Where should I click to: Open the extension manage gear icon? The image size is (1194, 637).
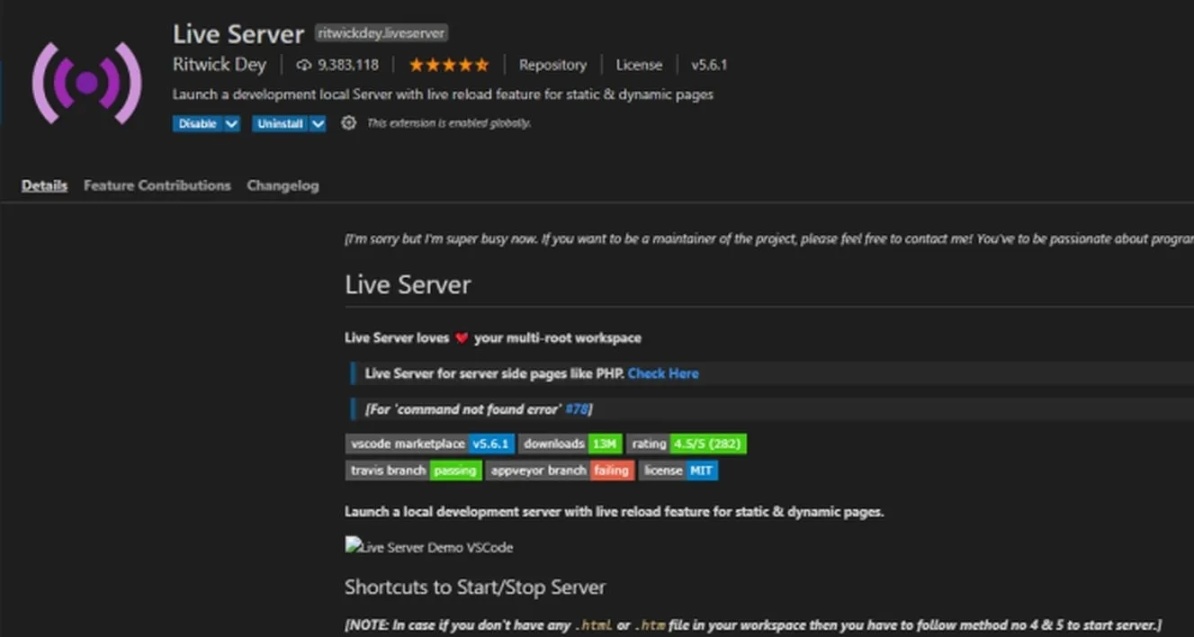click(x=348, y=123)
